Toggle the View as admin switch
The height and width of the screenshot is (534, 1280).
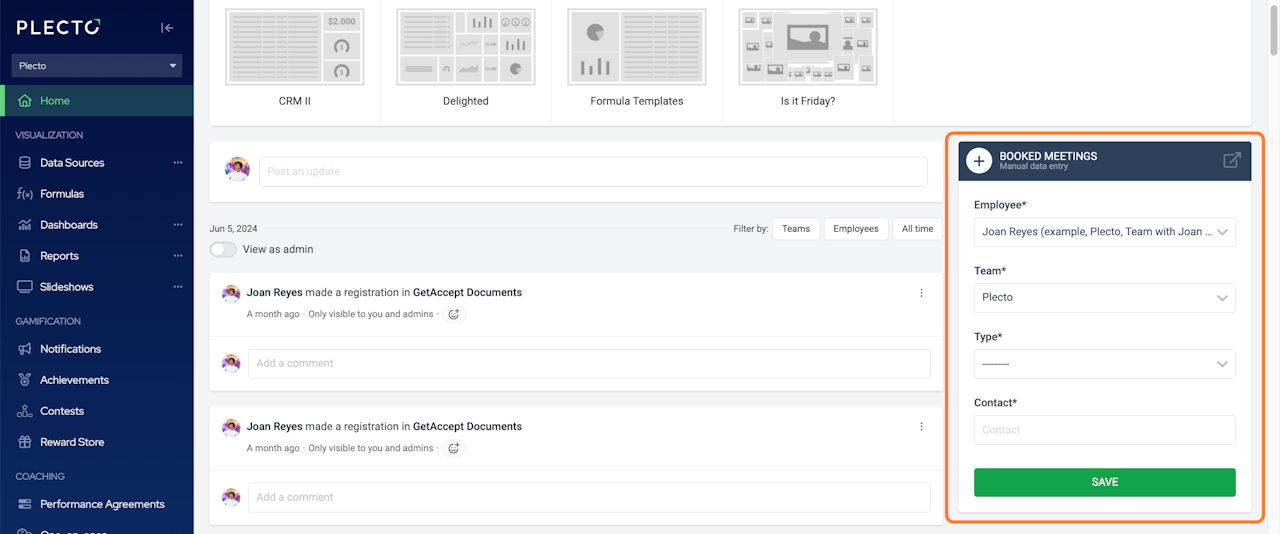tap(223, 249)
